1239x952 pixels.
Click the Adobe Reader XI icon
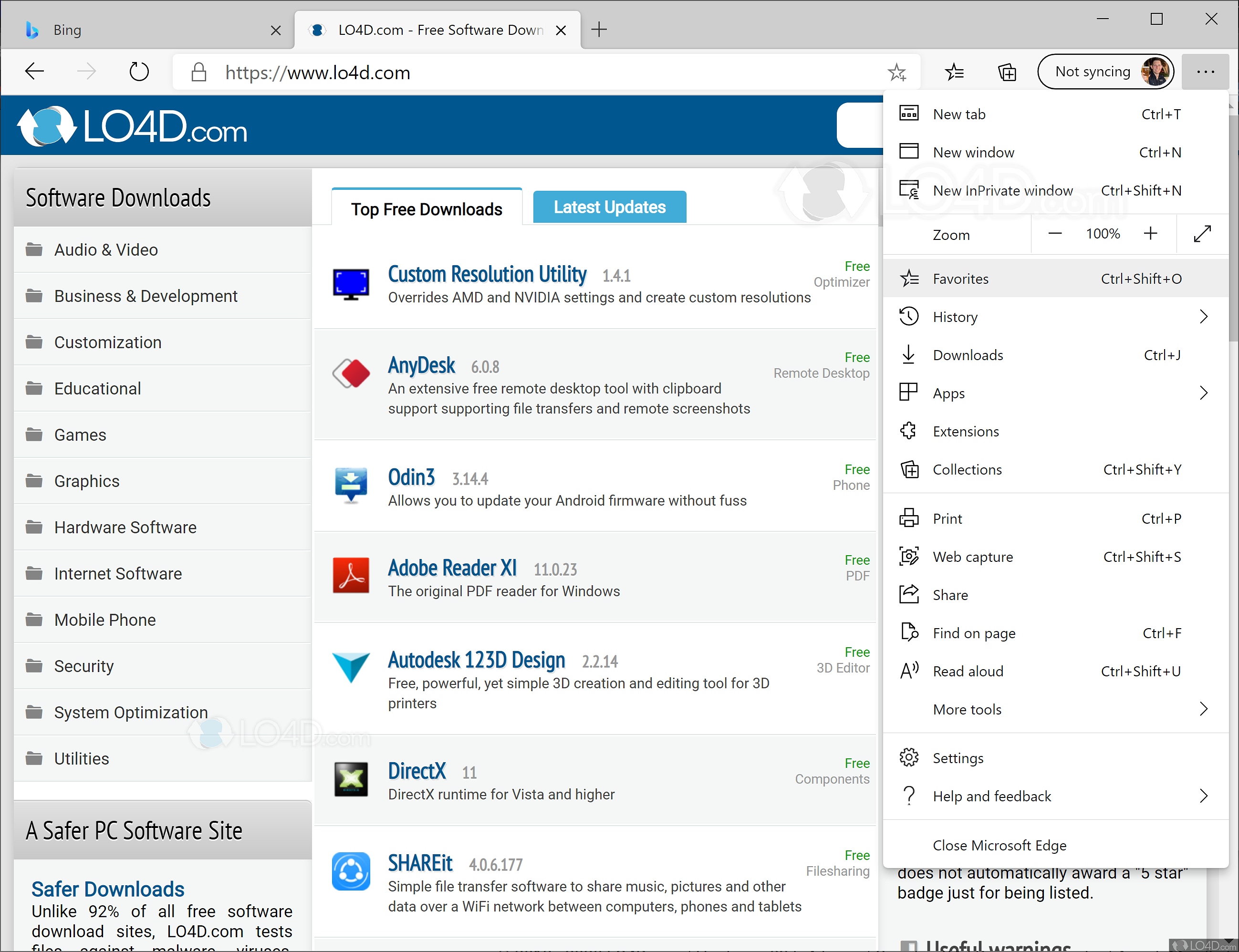coord(351,575)
